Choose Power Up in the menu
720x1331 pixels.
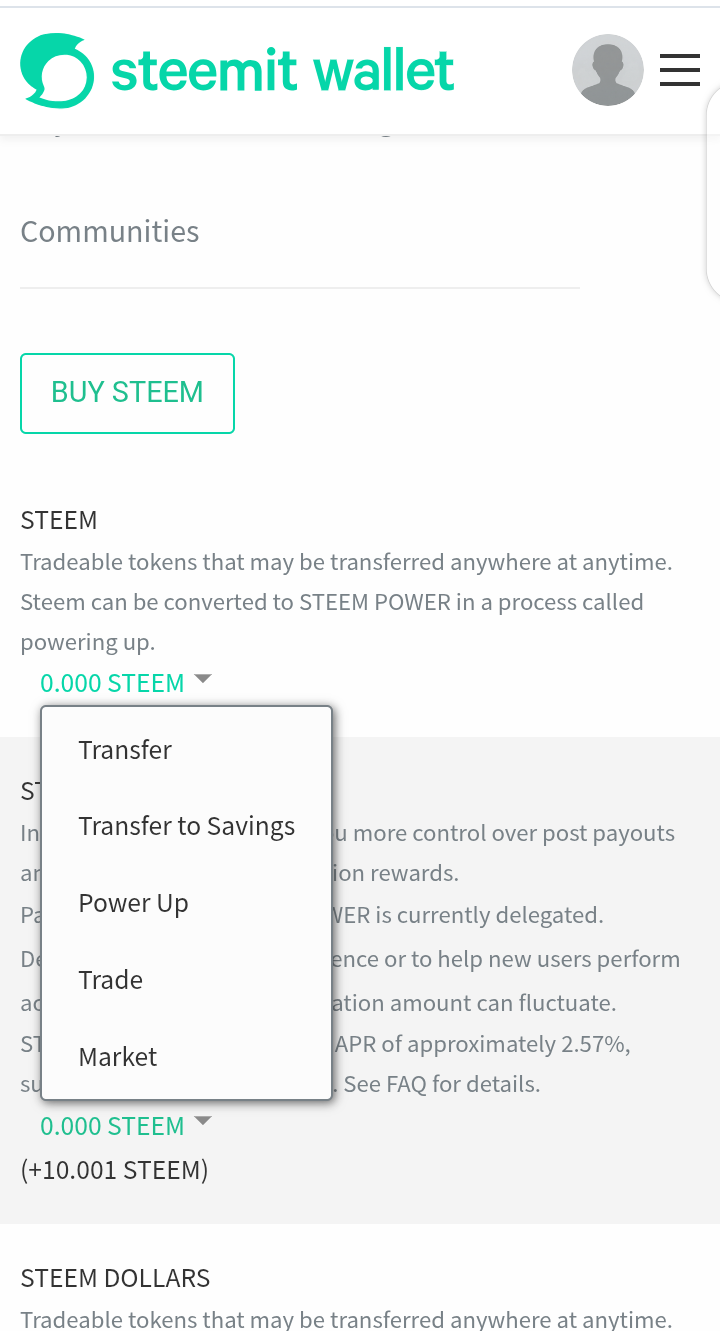coord(133,903)
